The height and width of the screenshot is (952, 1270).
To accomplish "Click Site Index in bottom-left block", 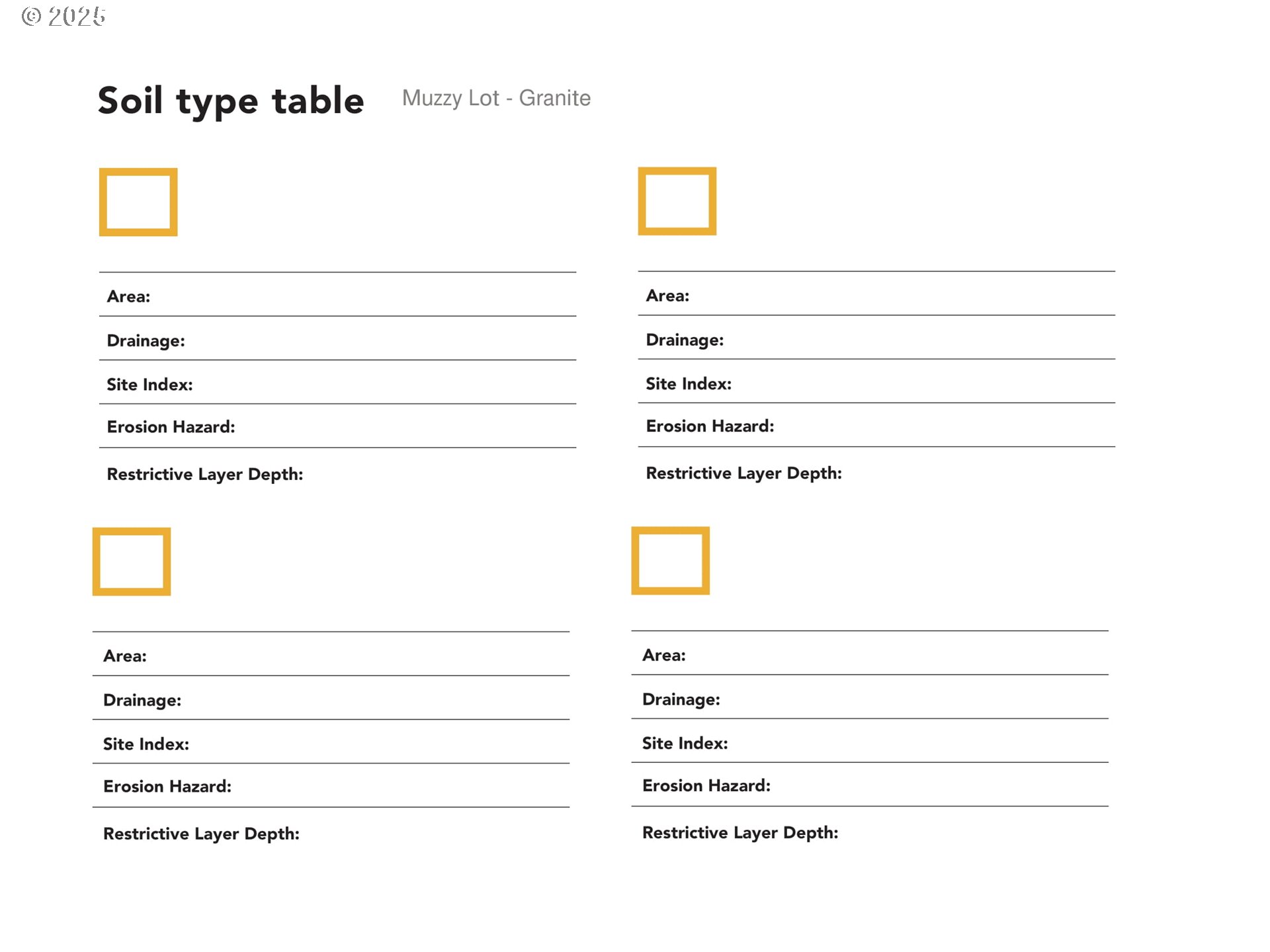I will 146,744.
